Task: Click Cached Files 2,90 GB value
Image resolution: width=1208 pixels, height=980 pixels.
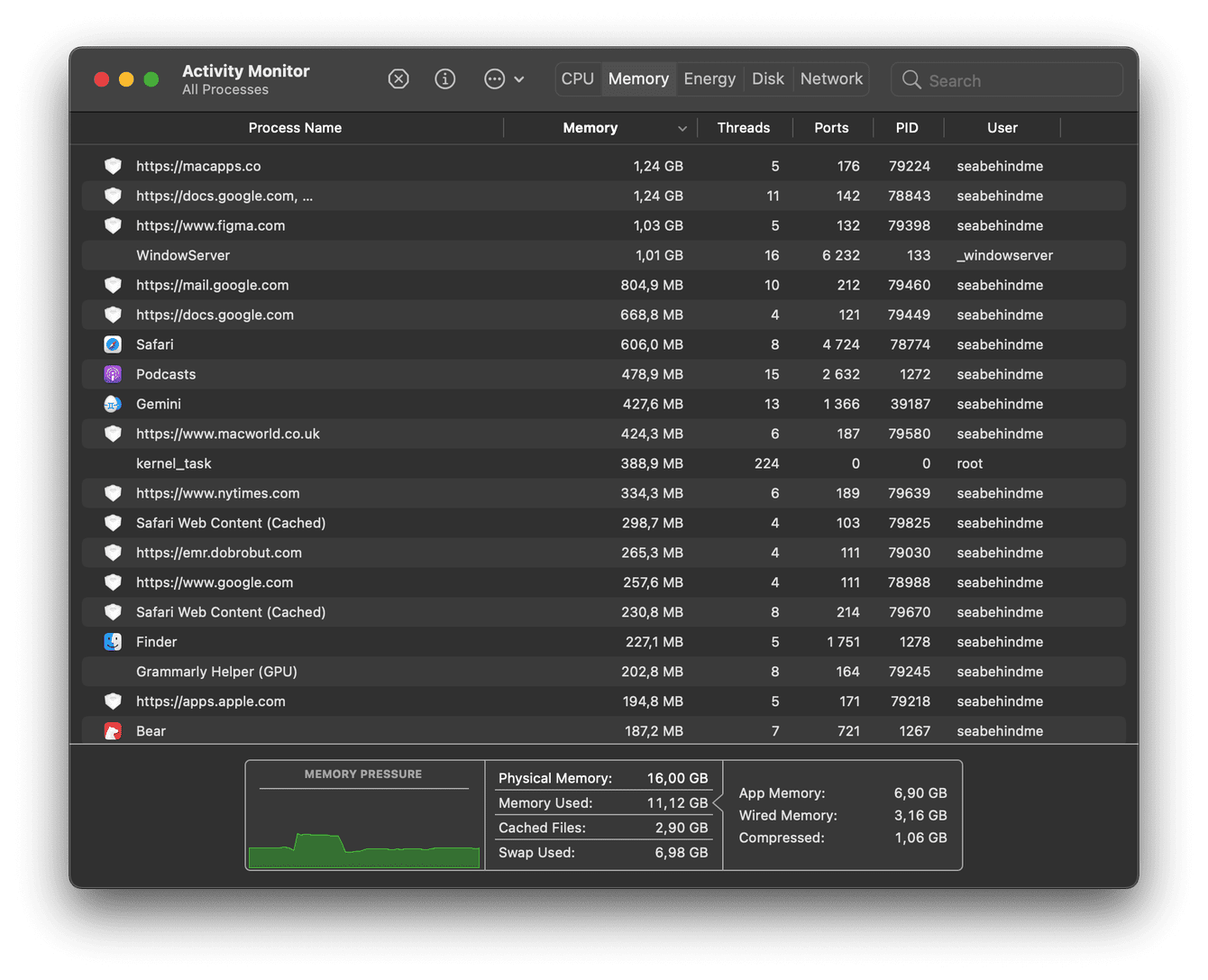Action: 682,828
